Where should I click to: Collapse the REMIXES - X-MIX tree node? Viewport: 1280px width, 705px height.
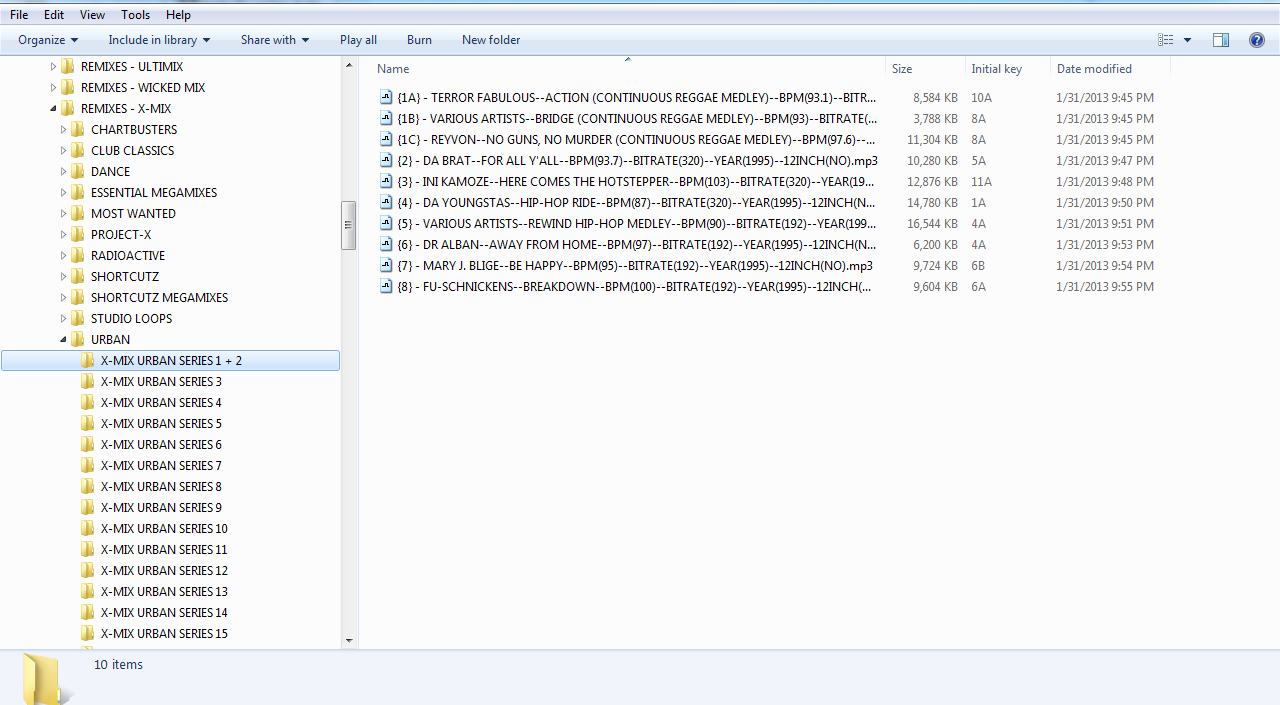(54, 109)
